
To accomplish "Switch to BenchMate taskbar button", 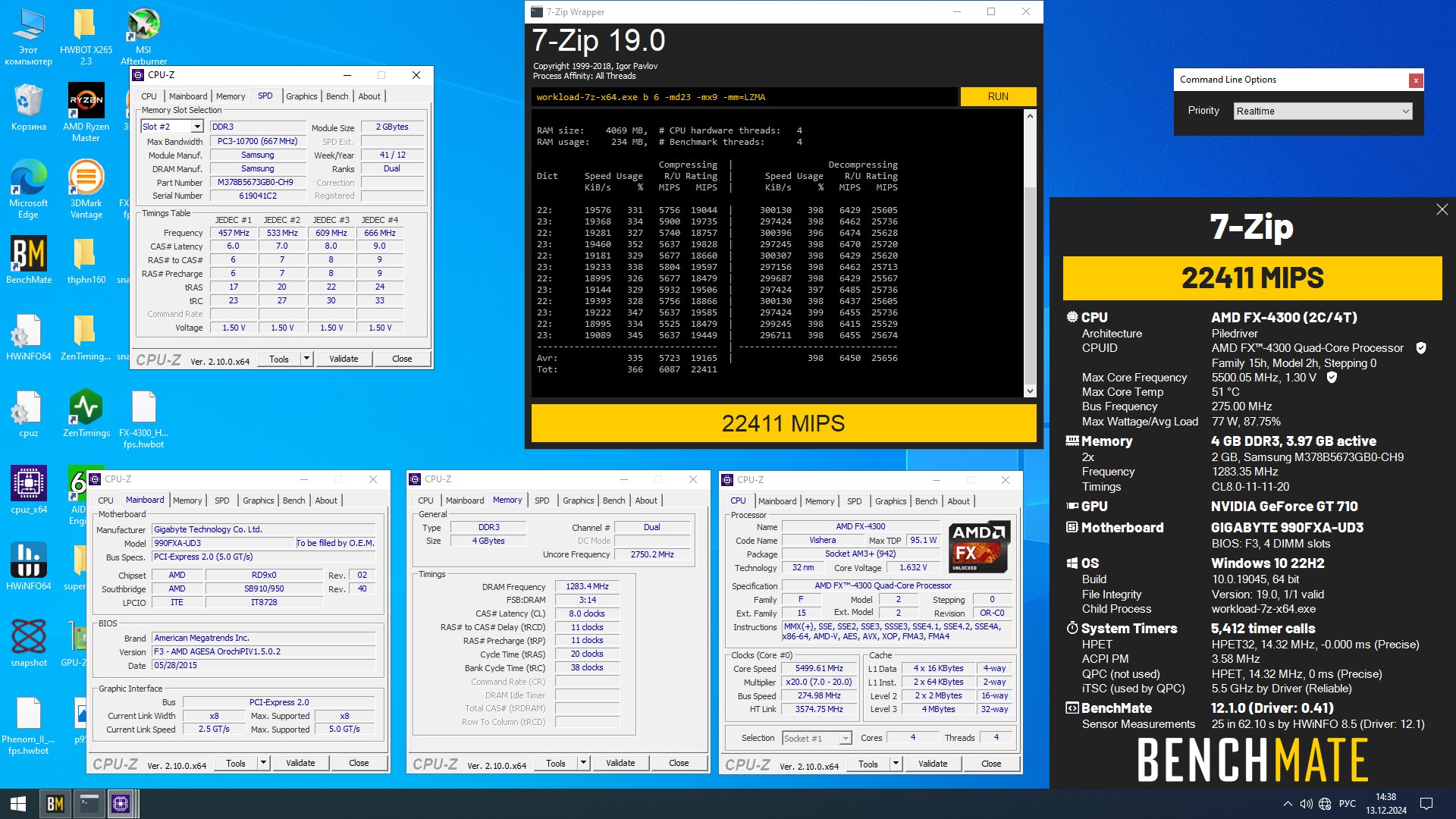I will [x=55, y=804].
